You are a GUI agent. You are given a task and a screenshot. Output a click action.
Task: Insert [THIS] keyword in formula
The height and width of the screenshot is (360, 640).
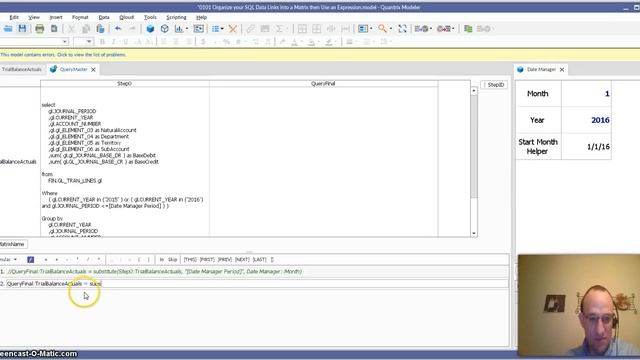190,260
